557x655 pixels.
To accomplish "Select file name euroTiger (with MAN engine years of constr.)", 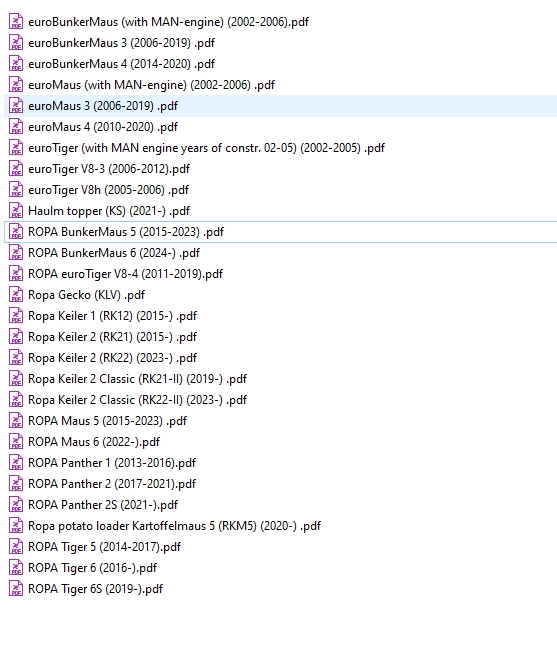I will pyautogui.click(x=206, y=148).
